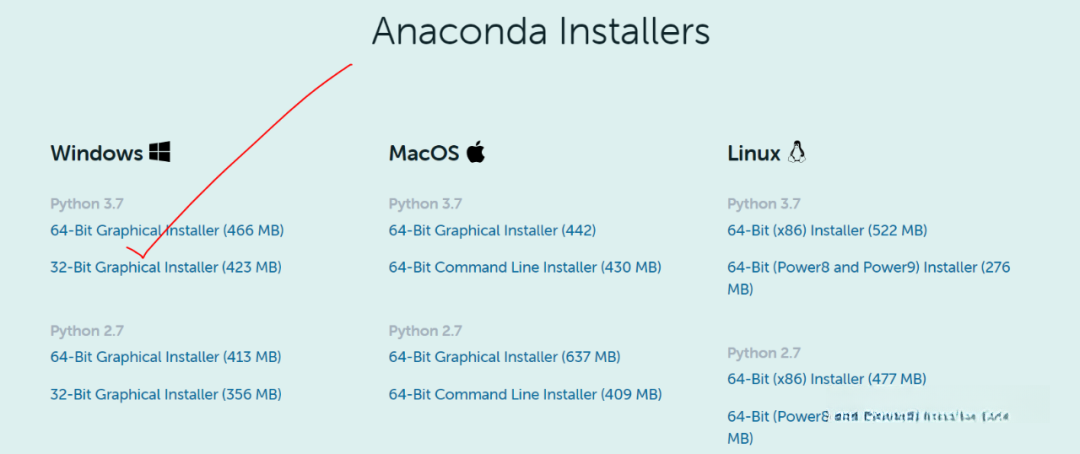Download Linux Python 2.7 64-Bit x86 Installer
Screen dimensions: 1080x454
[x=827, y=379]
